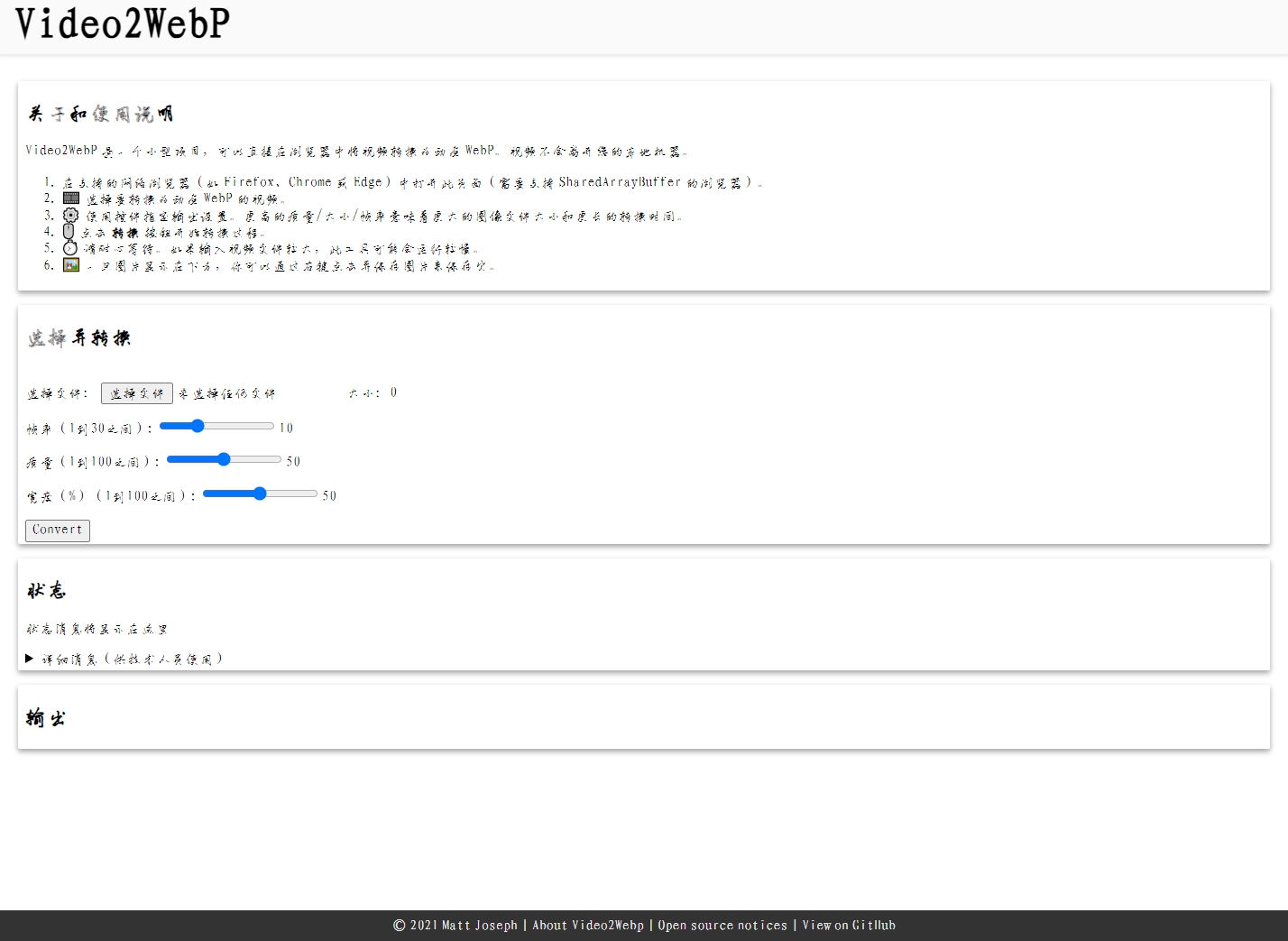Click the status message line under 状态
This screenshot has height=941, width=1288.
pos(97,629)
